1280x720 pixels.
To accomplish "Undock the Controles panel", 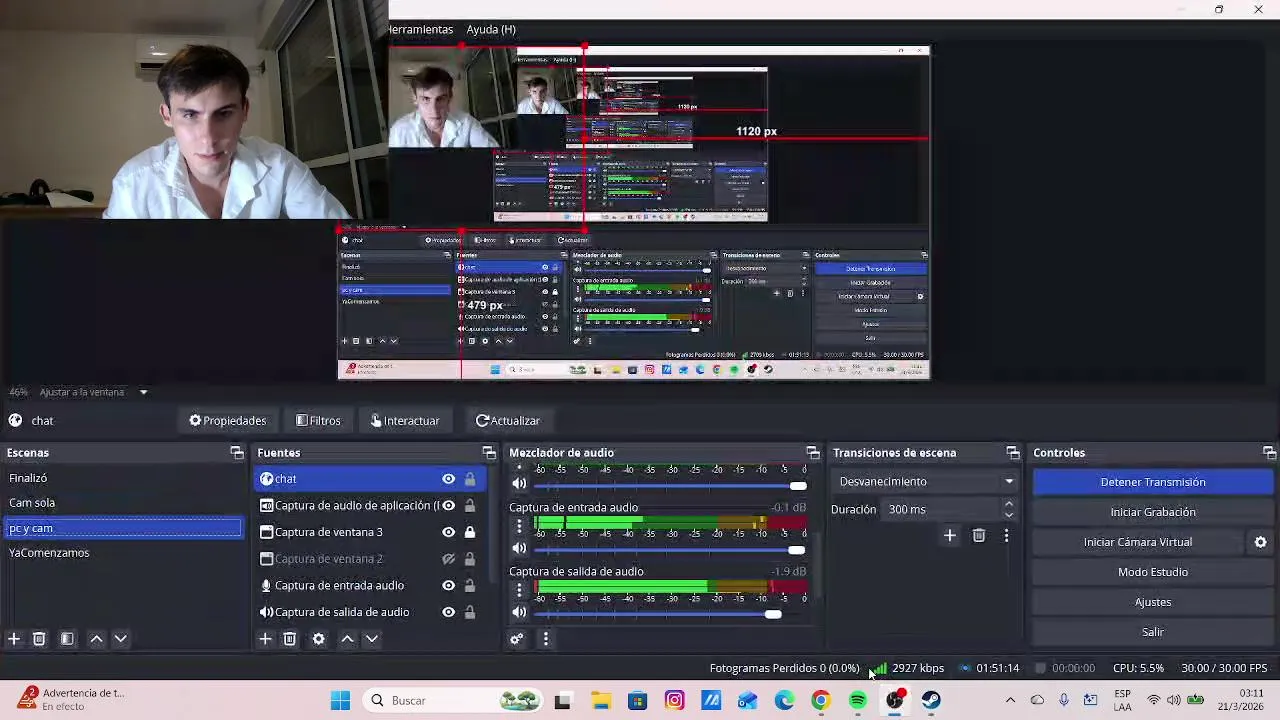I will coord(1269,453).
